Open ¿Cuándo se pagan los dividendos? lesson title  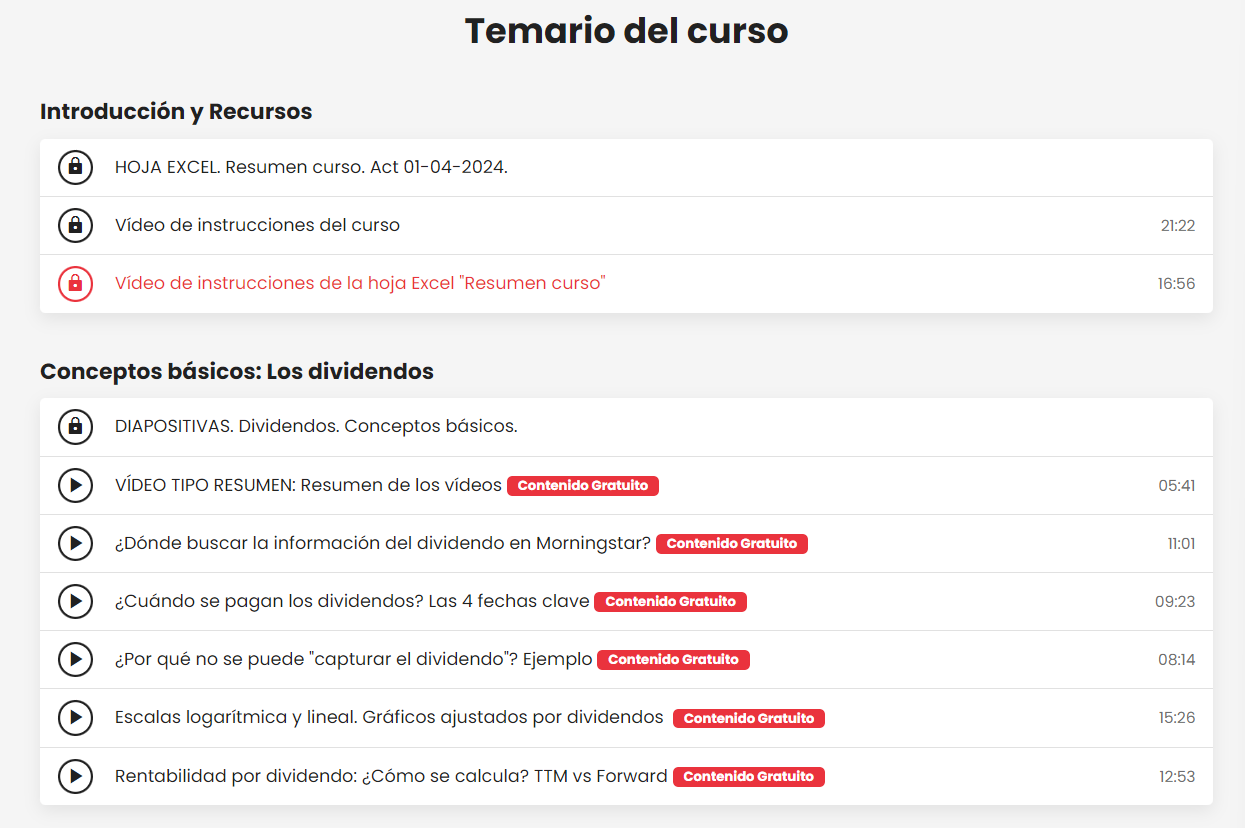352,601
